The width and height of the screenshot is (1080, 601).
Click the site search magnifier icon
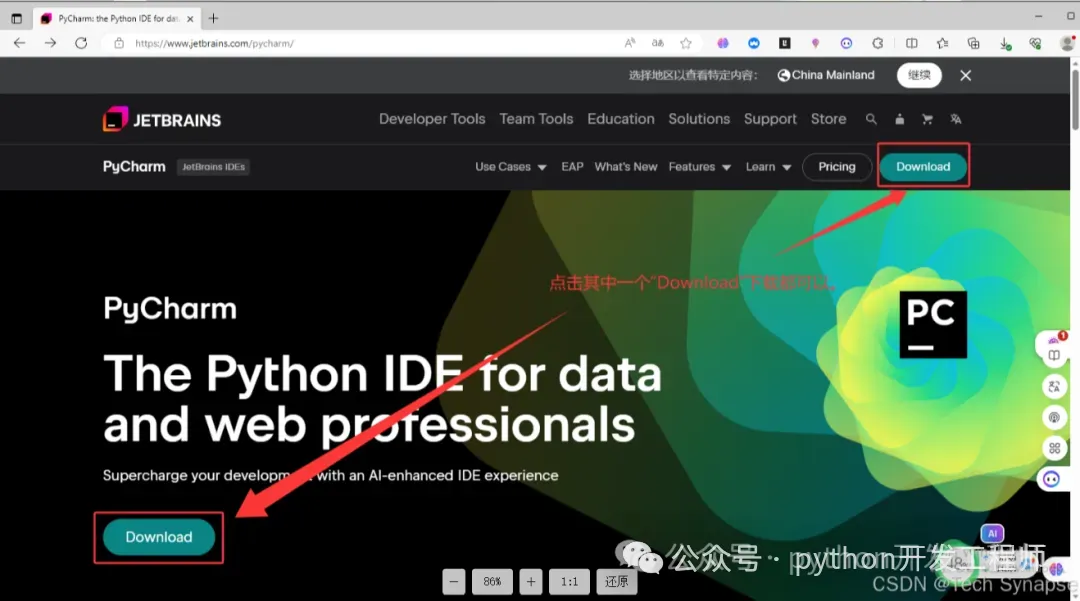click(x=871, y=119)
